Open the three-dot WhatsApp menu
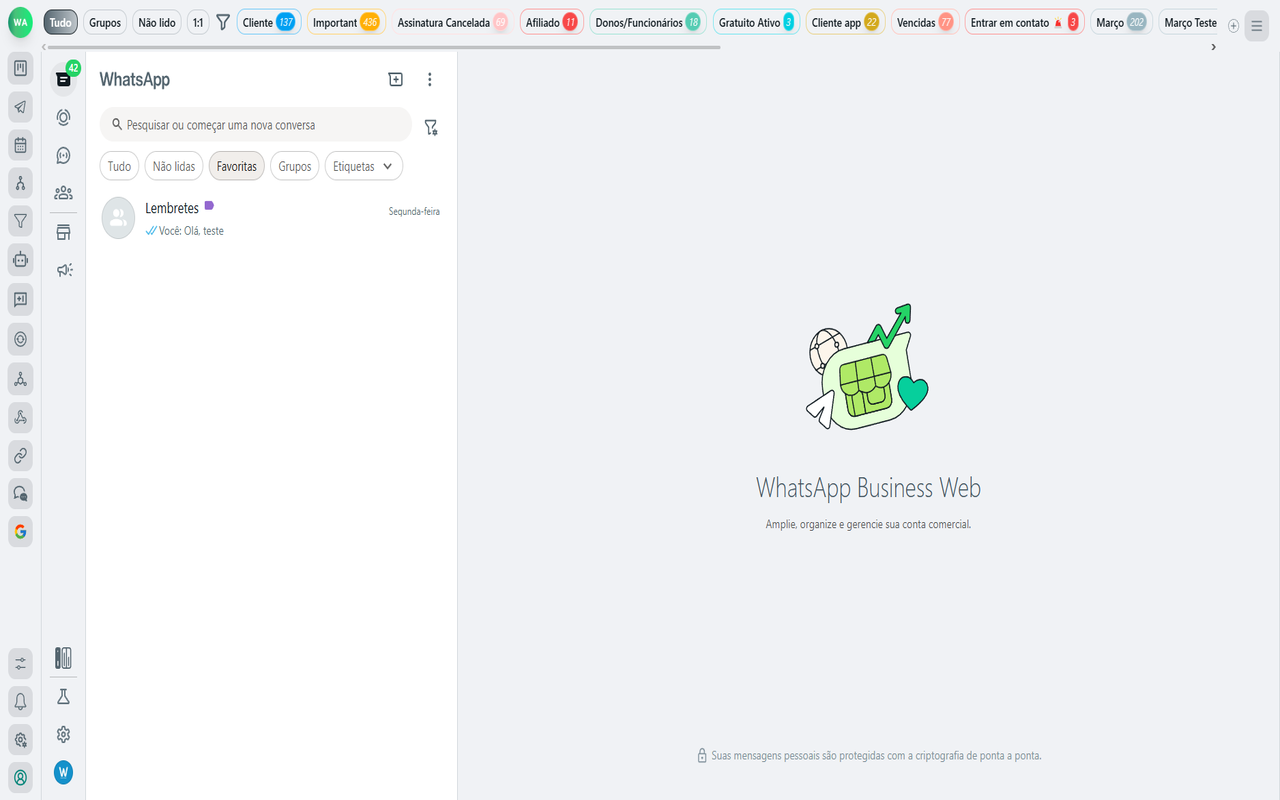 (x=430, y=80)
